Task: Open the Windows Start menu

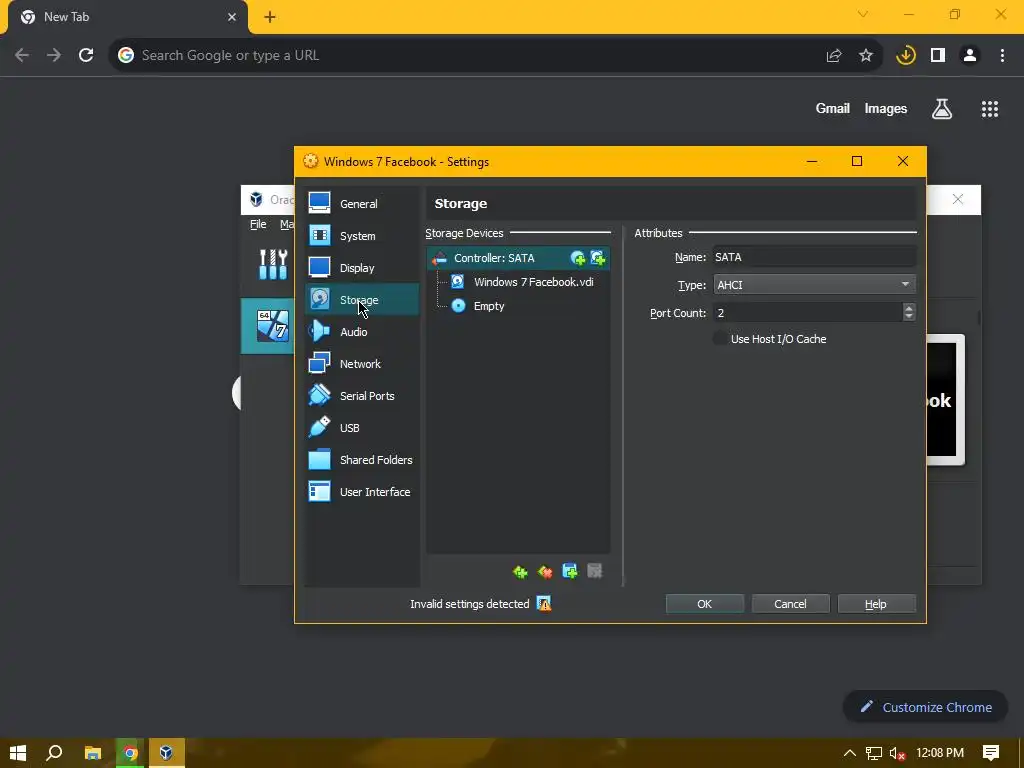Action: click(18, 753)
